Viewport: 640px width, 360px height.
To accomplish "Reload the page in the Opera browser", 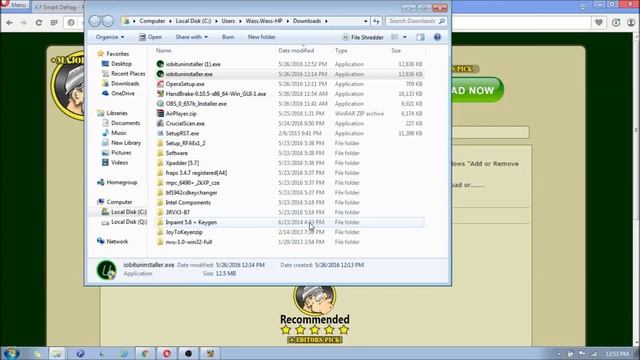I will pyautogui.click(x=39, y=23).
